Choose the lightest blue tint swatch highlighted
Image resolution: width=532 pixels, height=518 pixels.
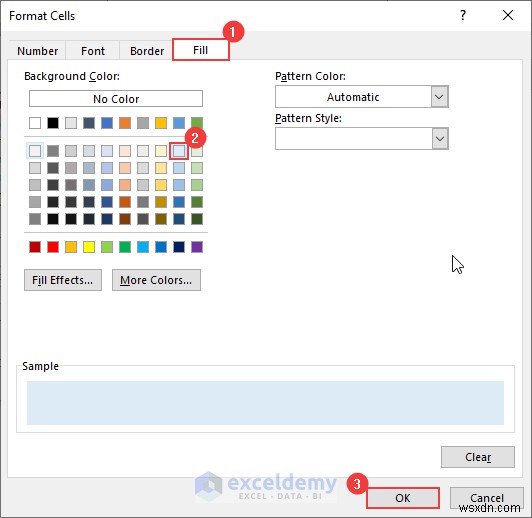(x=179, y=151)
